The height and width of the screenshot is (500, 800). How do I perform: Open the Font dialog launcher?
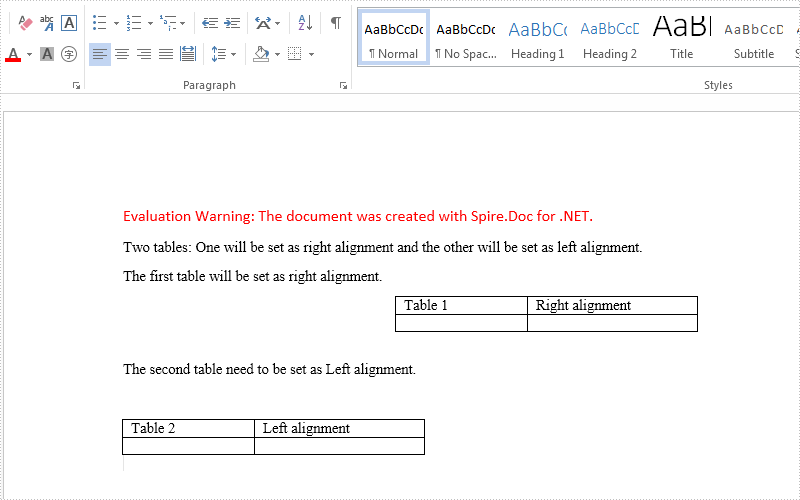pos(76,86)
